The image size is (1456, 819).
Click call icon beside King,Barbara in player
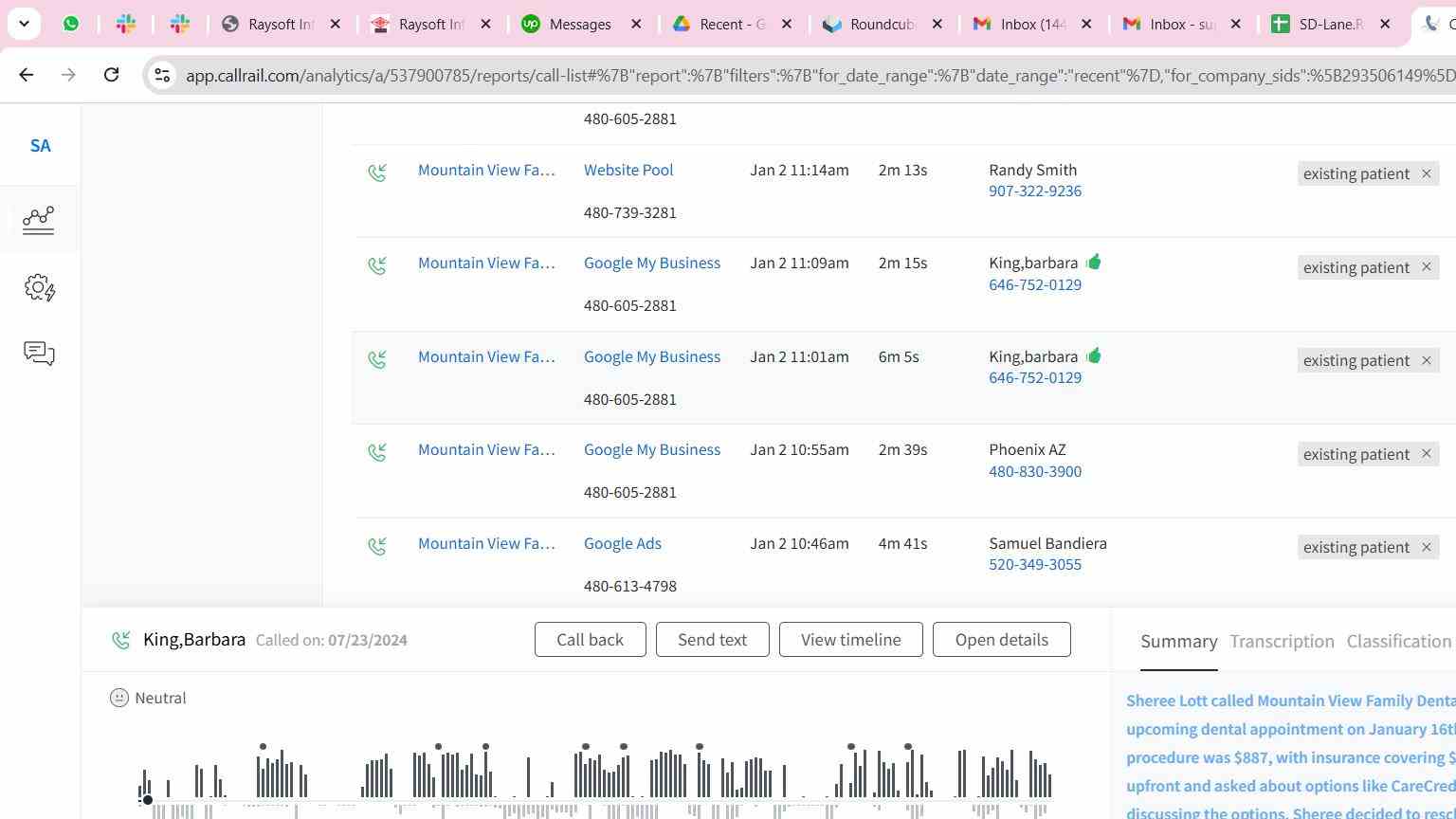[120, 640]
